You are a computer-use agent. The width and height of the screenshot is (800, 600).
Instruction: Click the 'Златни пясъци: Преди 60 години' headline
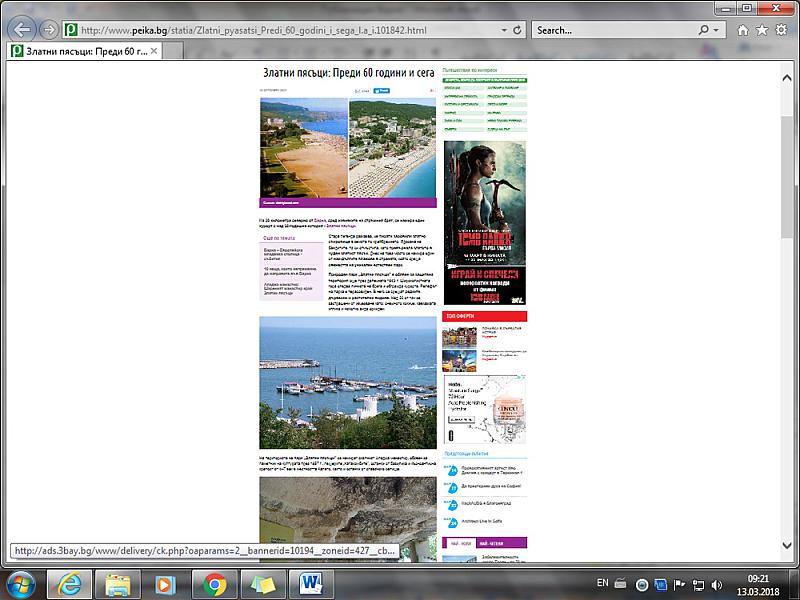tap(347, 74)
